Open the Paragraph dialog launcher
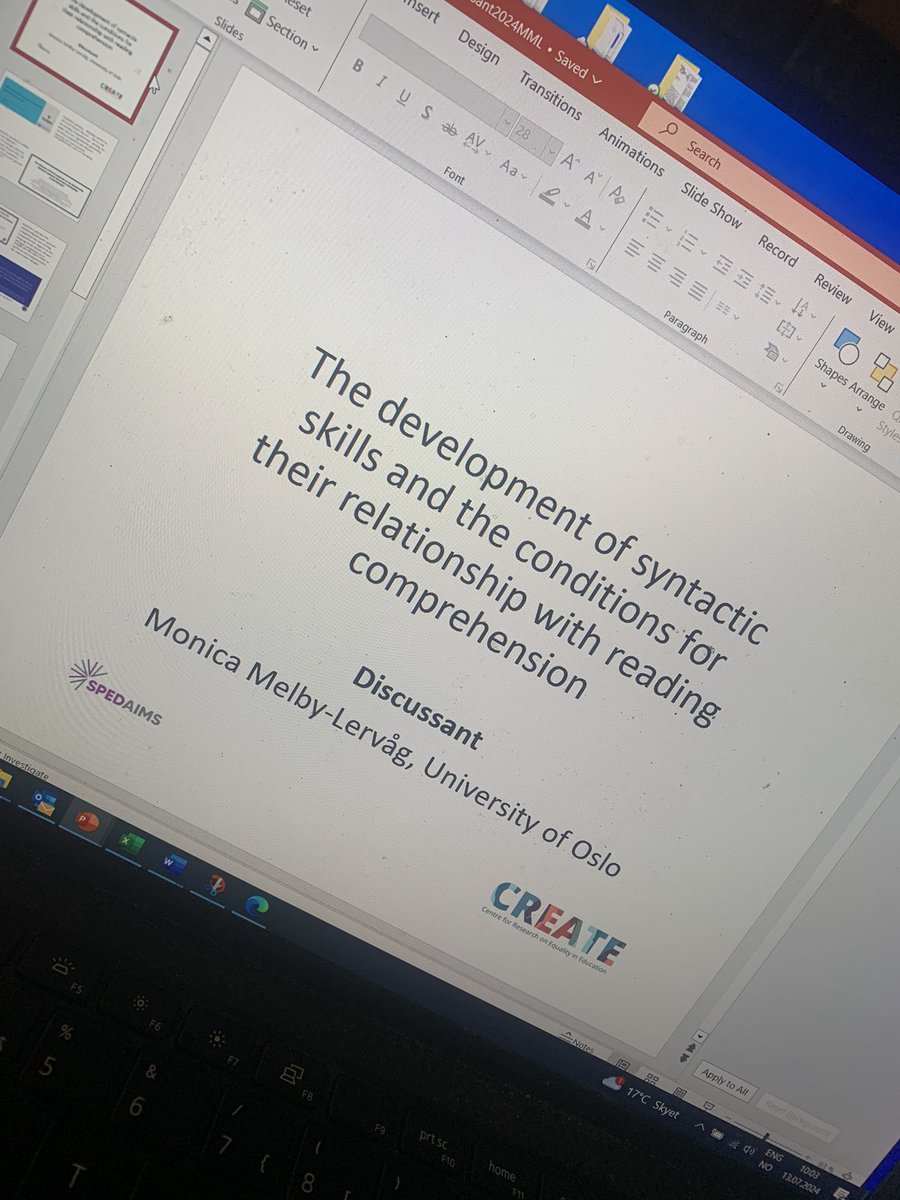The height and width of the screenshot is (1200, 900). pos(778,387)
